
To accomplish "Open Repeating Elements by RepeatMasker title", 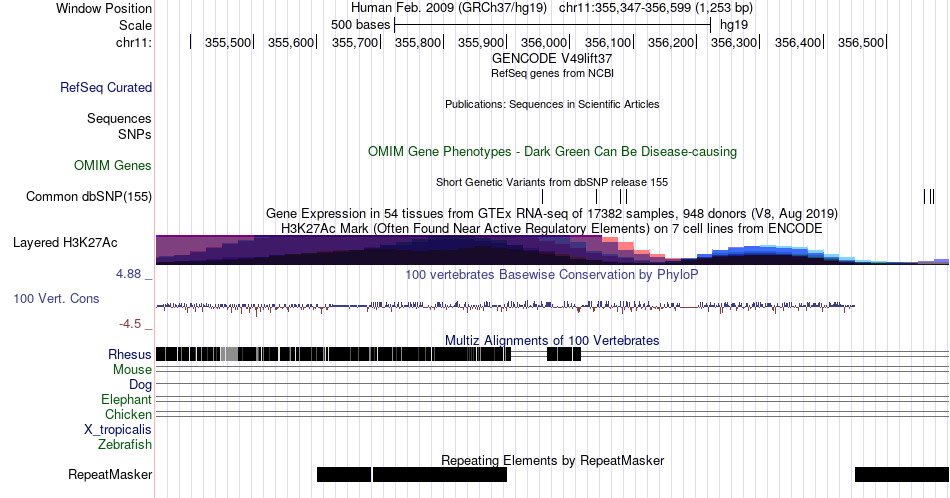I will tap(552, 460).
